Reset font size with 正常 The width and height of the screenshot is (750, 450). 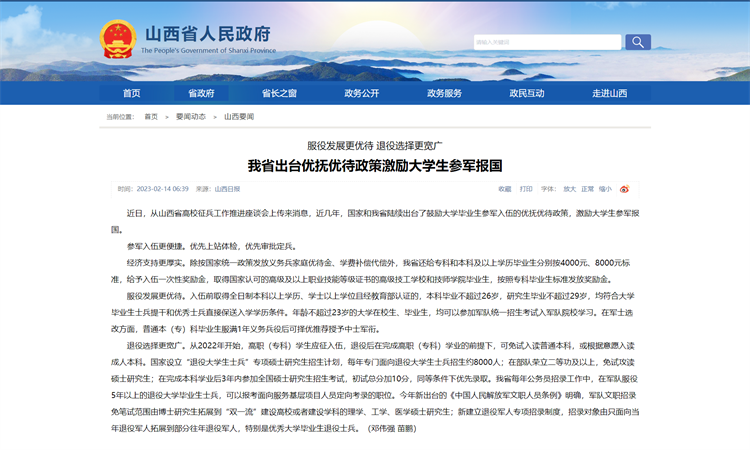click(588, 188)
